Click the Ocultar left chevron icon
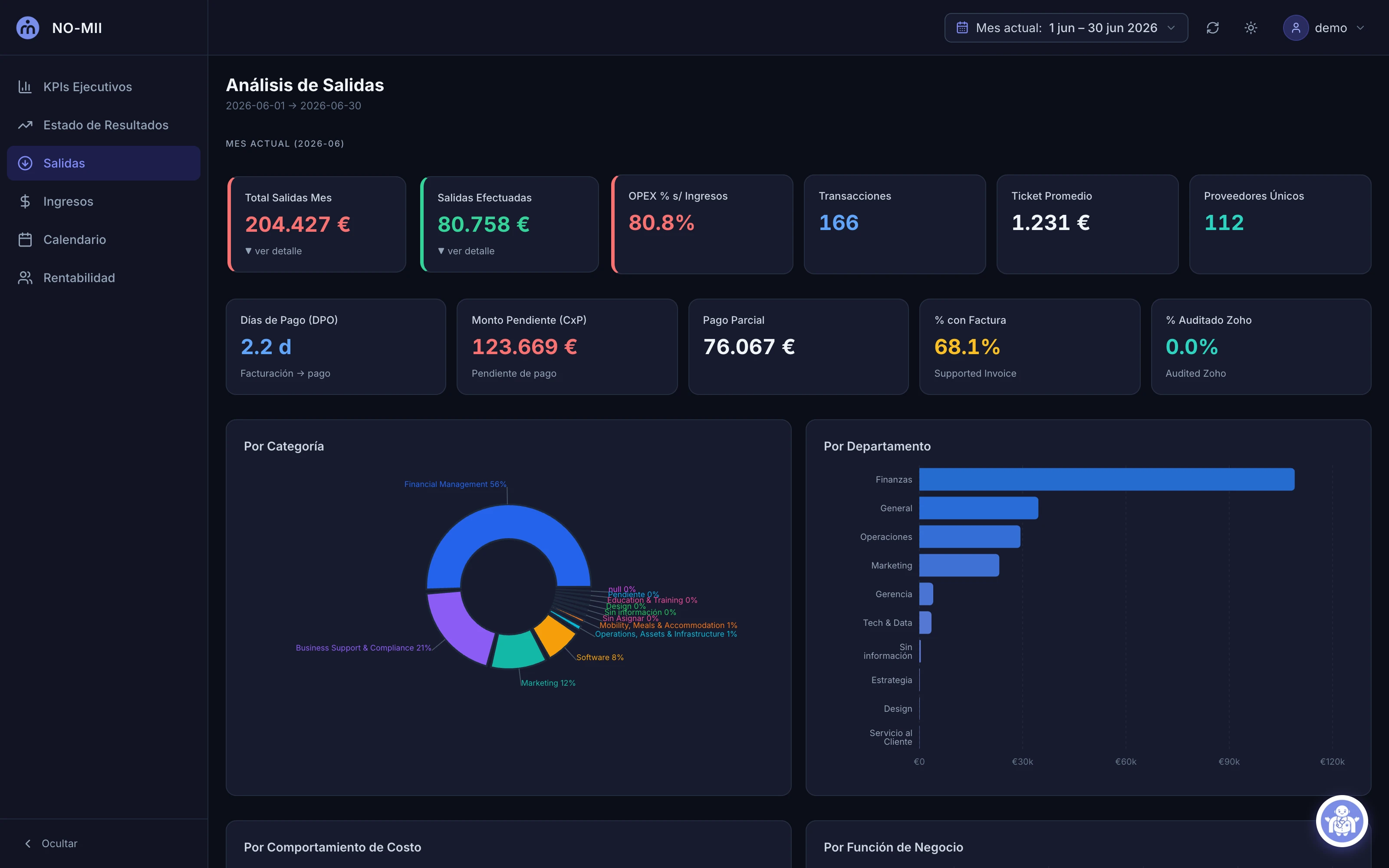Image resolution: width=1389 pixels, height=868 pixels. click(27, 843)
